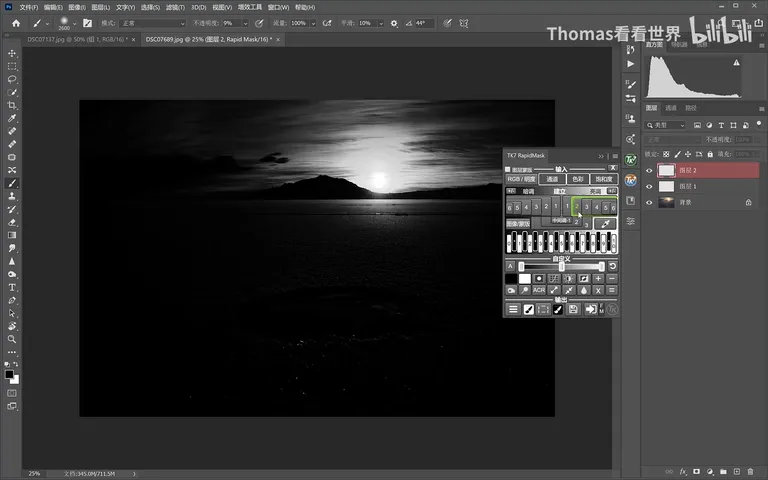Toggle lock position icon in Layers panel
Screen dimensions: 768x480
click(x=688, y=154)
